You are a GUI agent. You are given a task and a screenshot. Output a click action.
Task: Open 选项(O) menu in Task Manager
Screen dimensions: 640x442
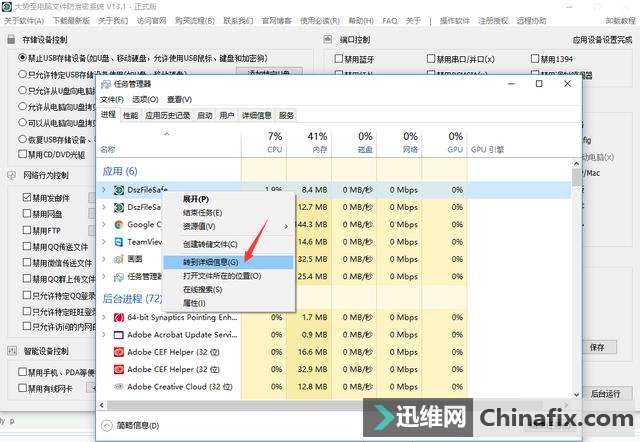pos(145,100)
